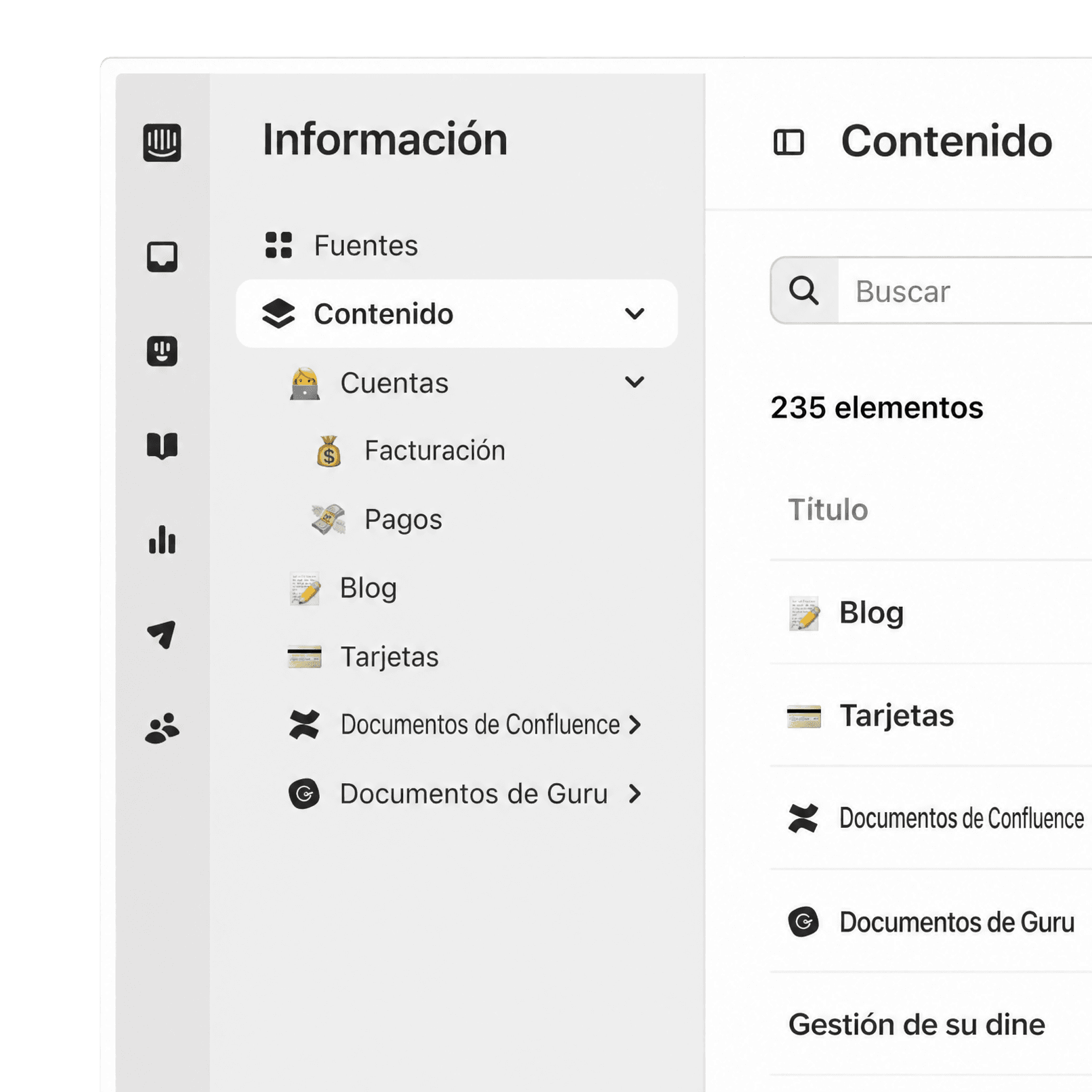Screen dimensions: 1092x1092
Task: Click the Guru logo in content list
Action: coord(803,922)
